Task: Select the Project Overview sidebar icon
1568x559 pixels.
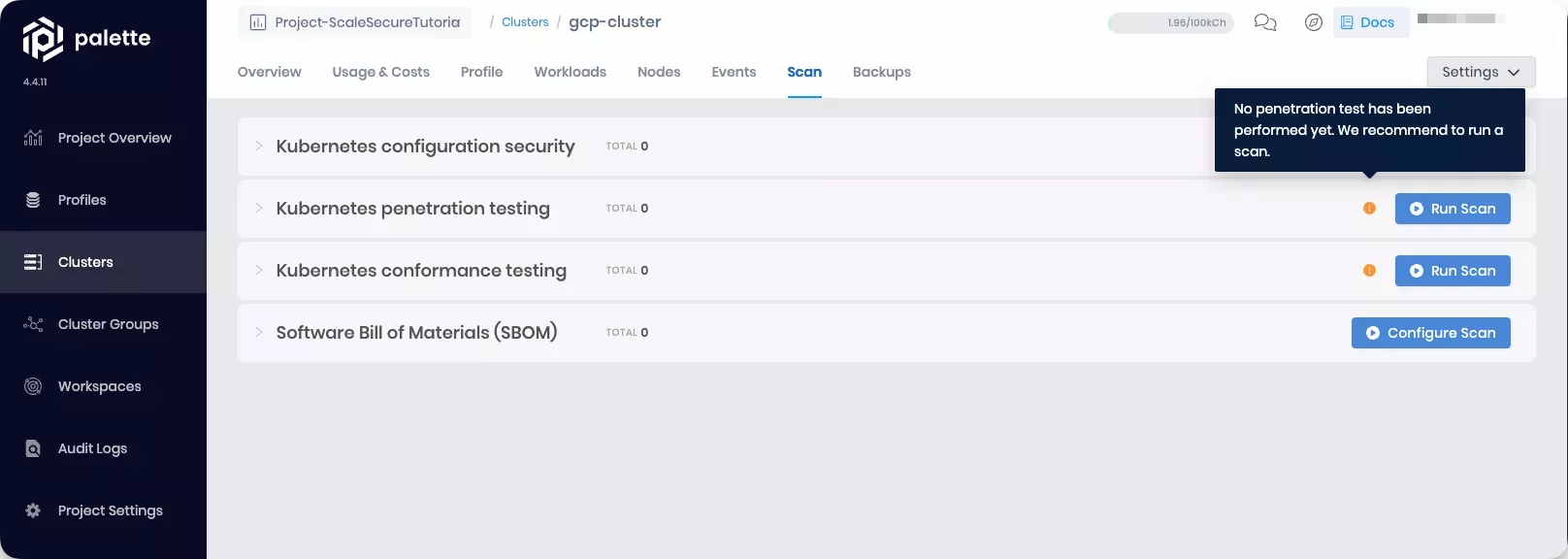Action: 32,138
